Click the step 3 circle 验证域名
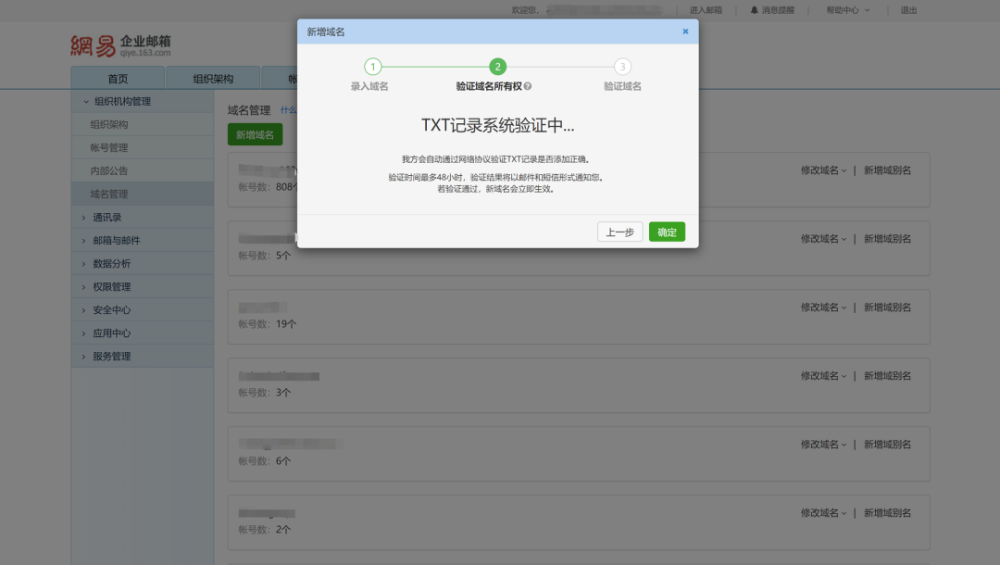 tap(622, 66)
